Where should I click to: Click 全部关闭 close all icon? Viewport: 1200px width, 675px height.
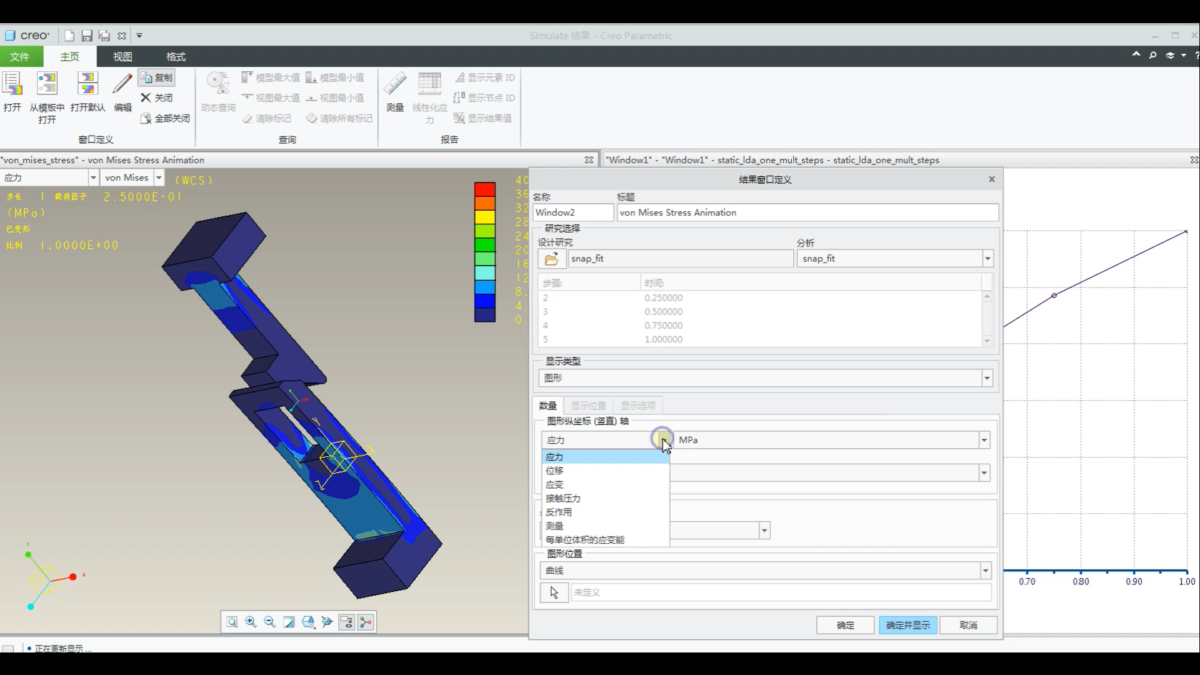click(x=146, y=118)
